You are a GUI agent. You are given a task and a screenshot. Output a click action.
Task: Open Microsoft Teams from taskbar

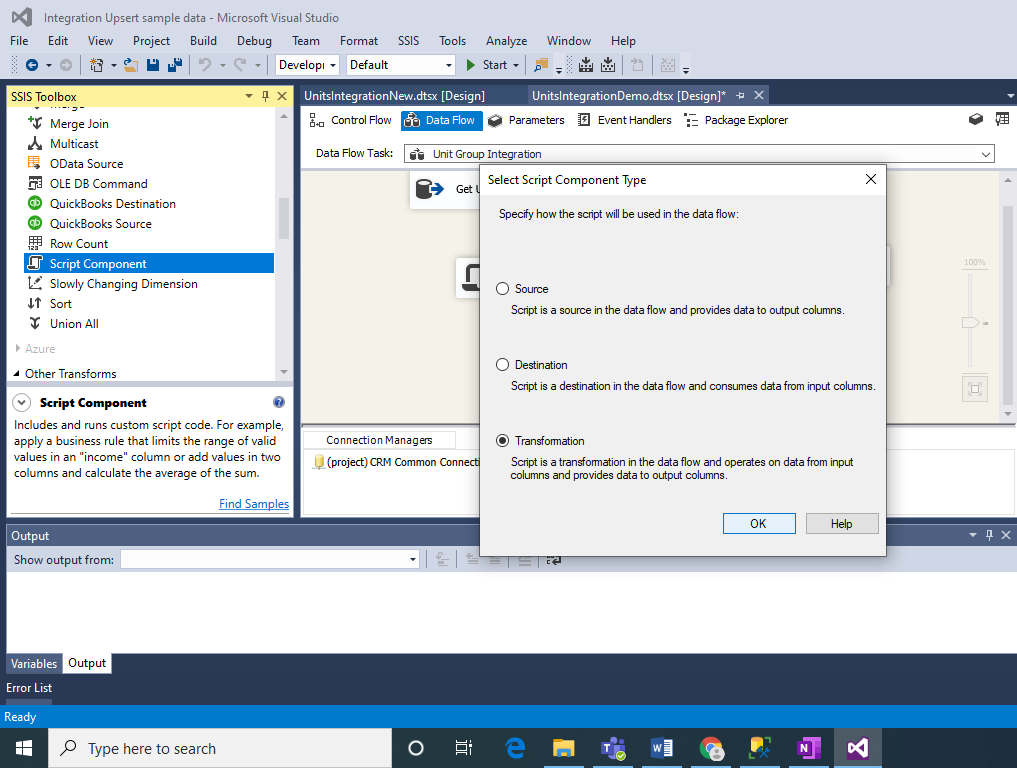click(613, 749)
